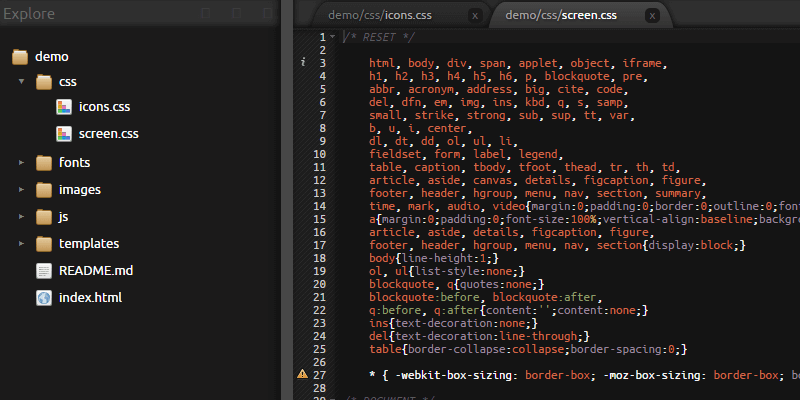Open index.html from the file tree
800x400 pixels.
pos(90,297)
